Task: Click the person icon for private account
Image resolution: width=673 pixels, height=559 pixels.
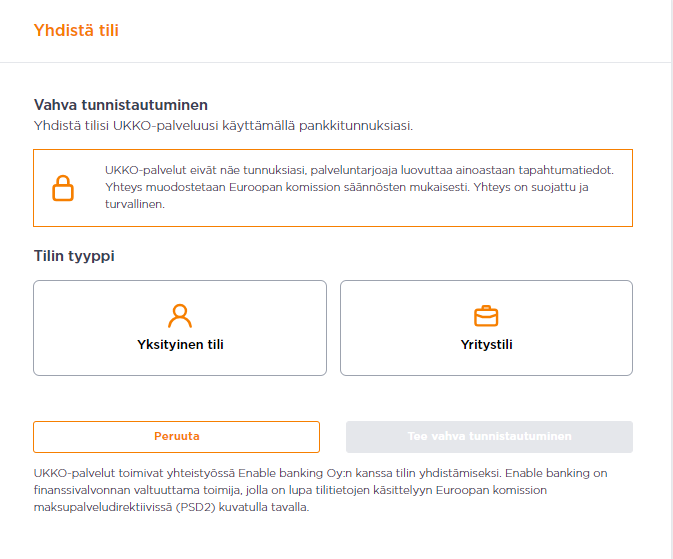Action: click(x=180, y=316)
